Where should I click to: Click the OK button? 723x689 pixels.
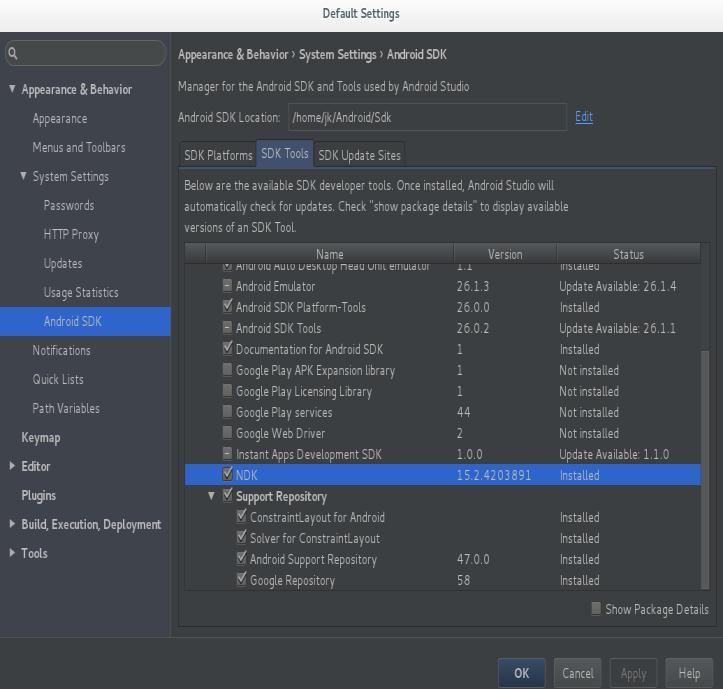522,673
